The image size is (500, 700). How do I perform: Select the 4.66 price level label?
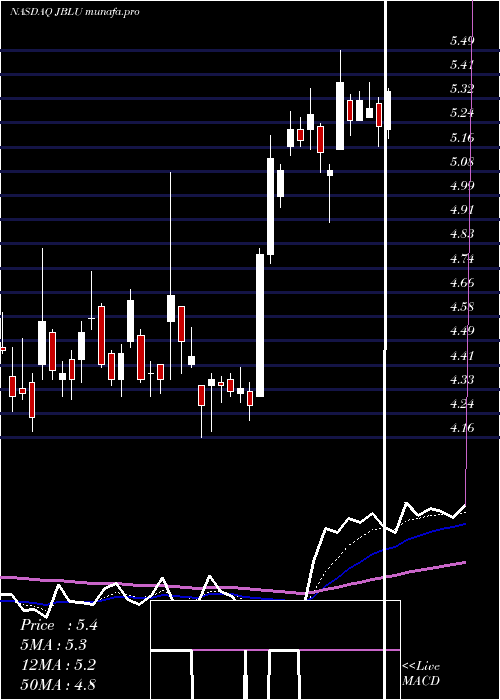pos(462,283)
